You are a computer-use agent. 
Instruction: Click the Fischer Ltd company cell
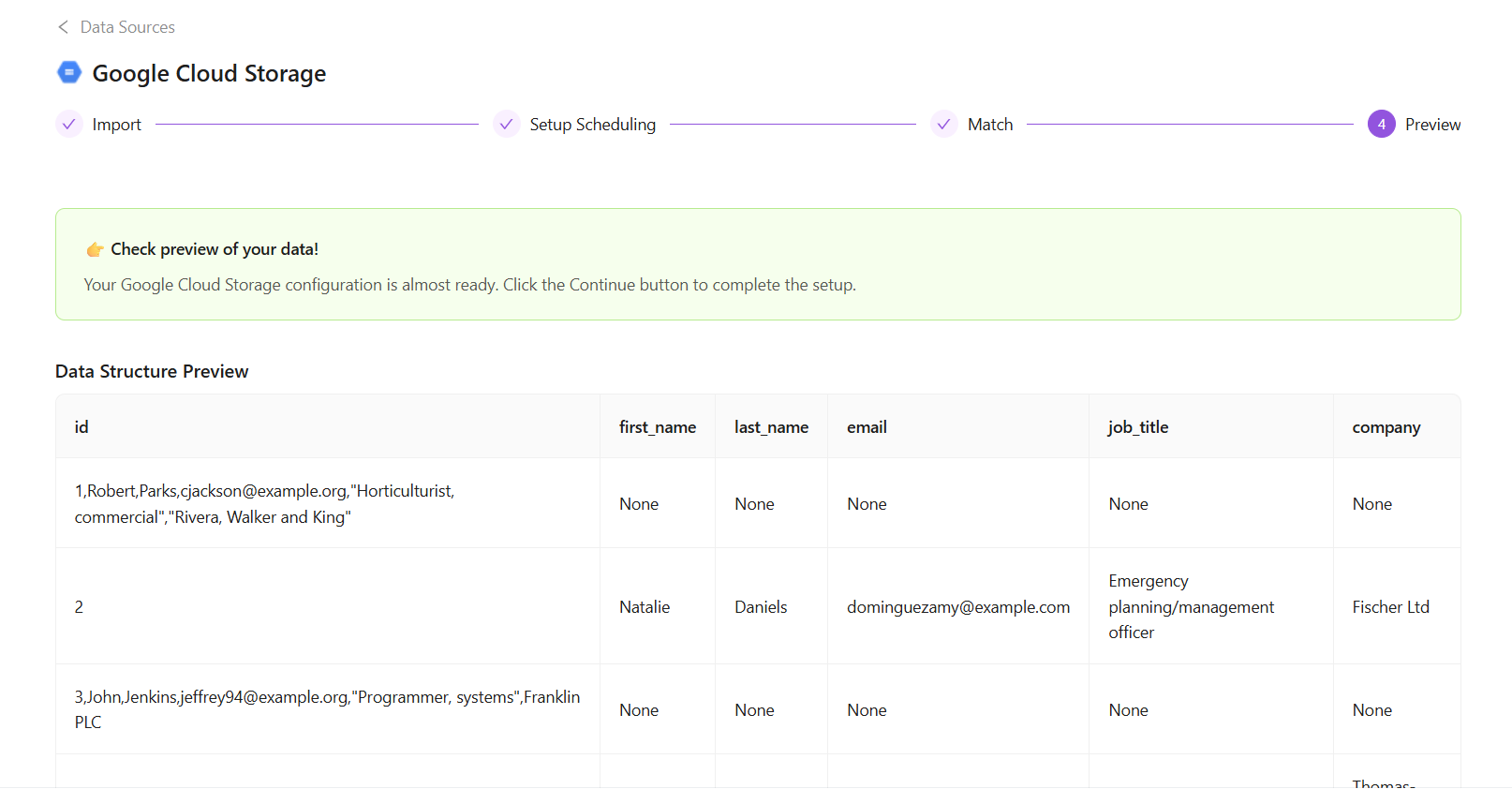coord(1390,607)
